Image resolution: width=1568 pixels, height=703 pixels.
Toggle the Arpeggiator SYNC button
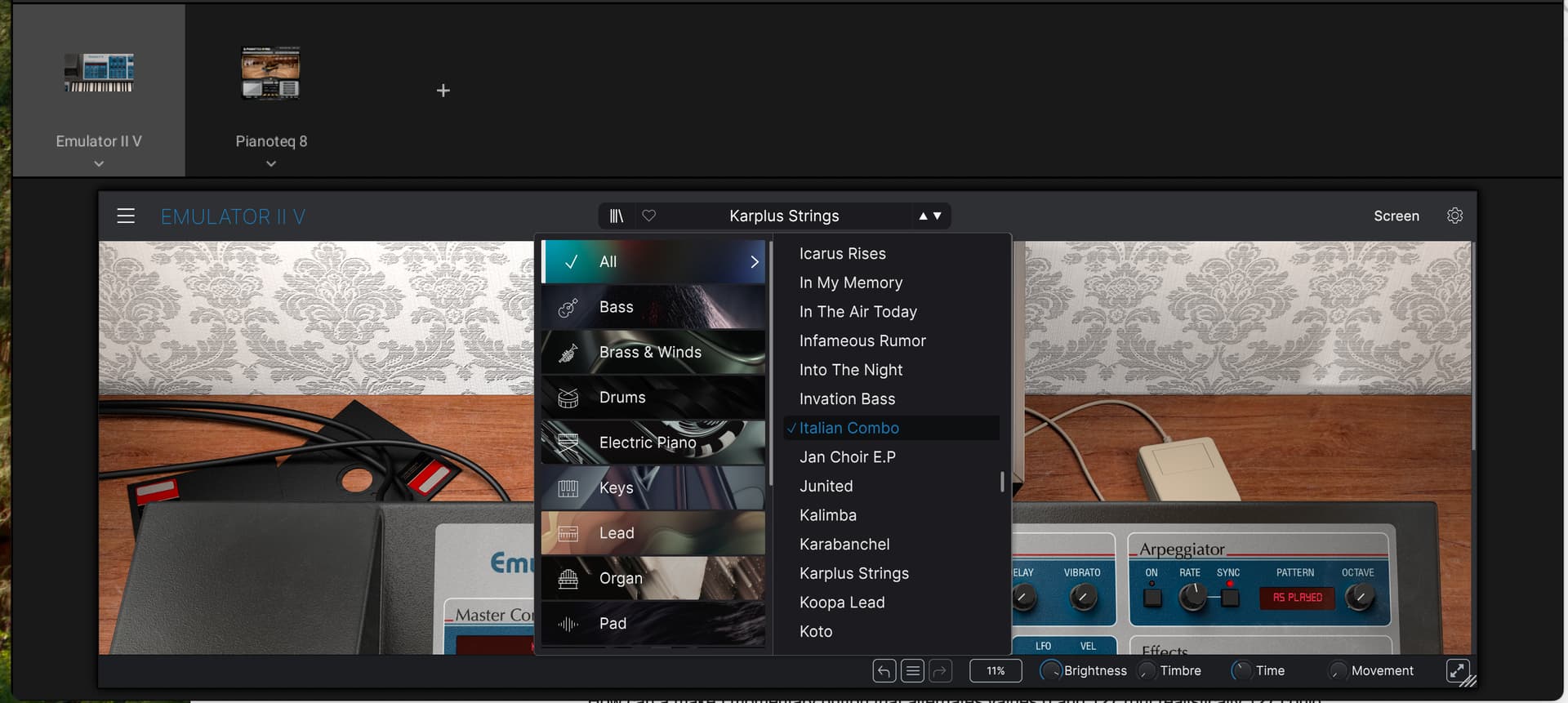coord(1230,598)
